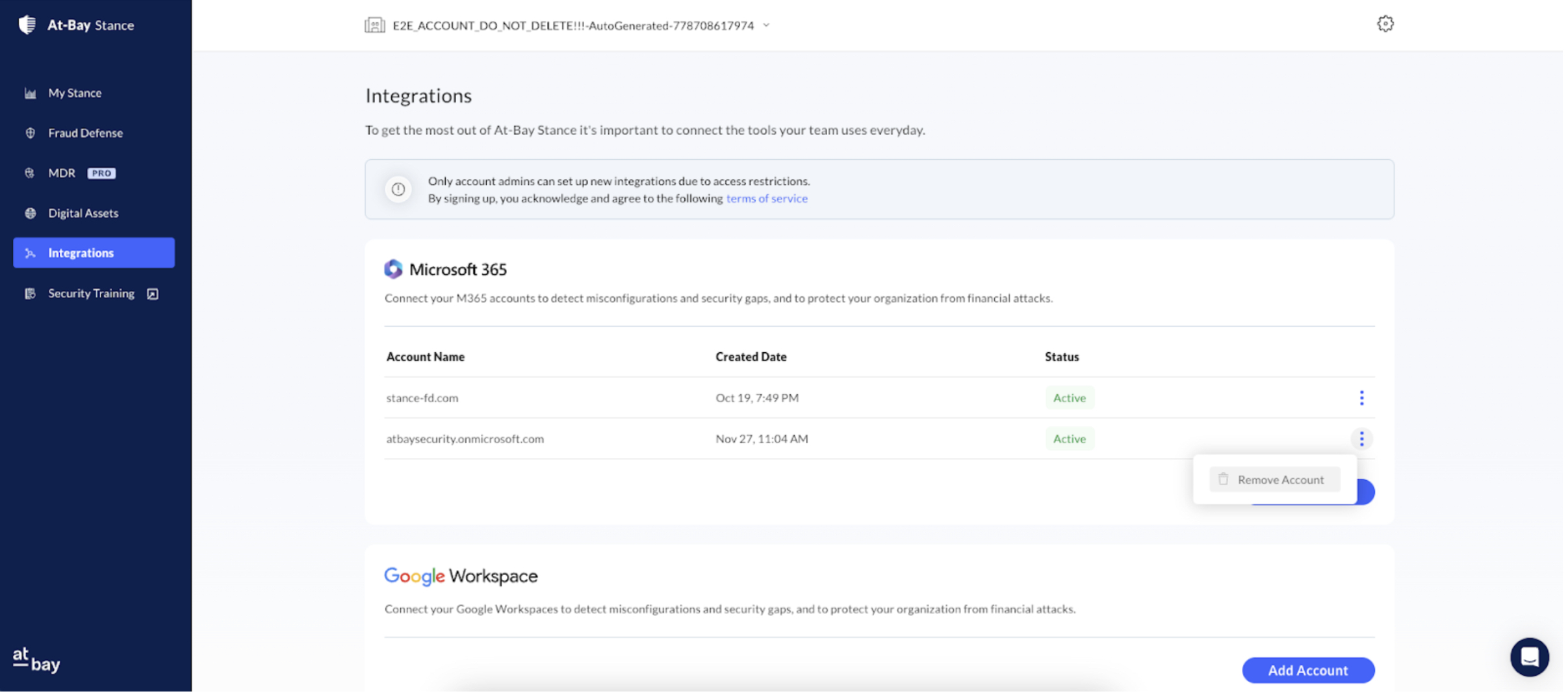Expand the E2E account selector dropdown
The image size is (1568, 692).
tap(766, 25)
